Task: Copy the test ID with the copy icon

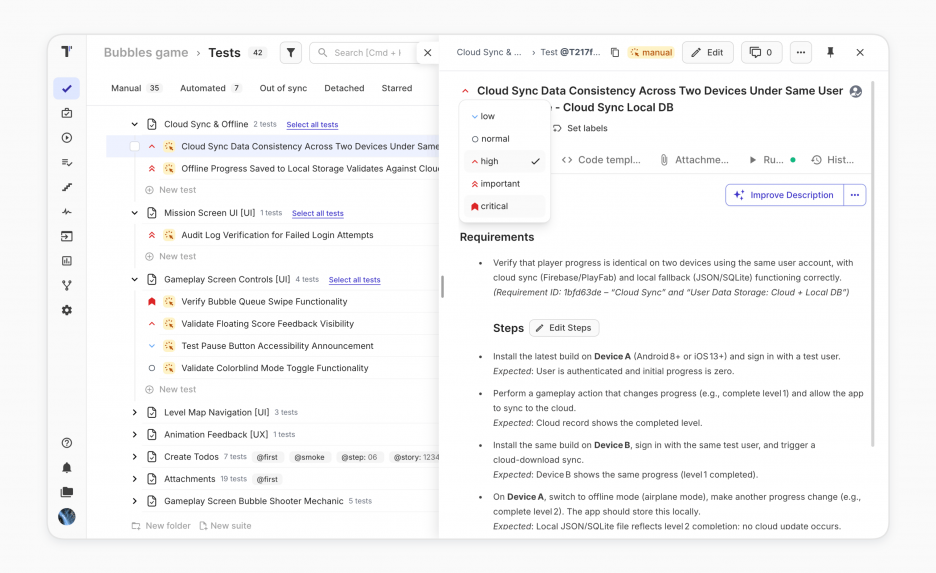Action: (x=615, y=53)
